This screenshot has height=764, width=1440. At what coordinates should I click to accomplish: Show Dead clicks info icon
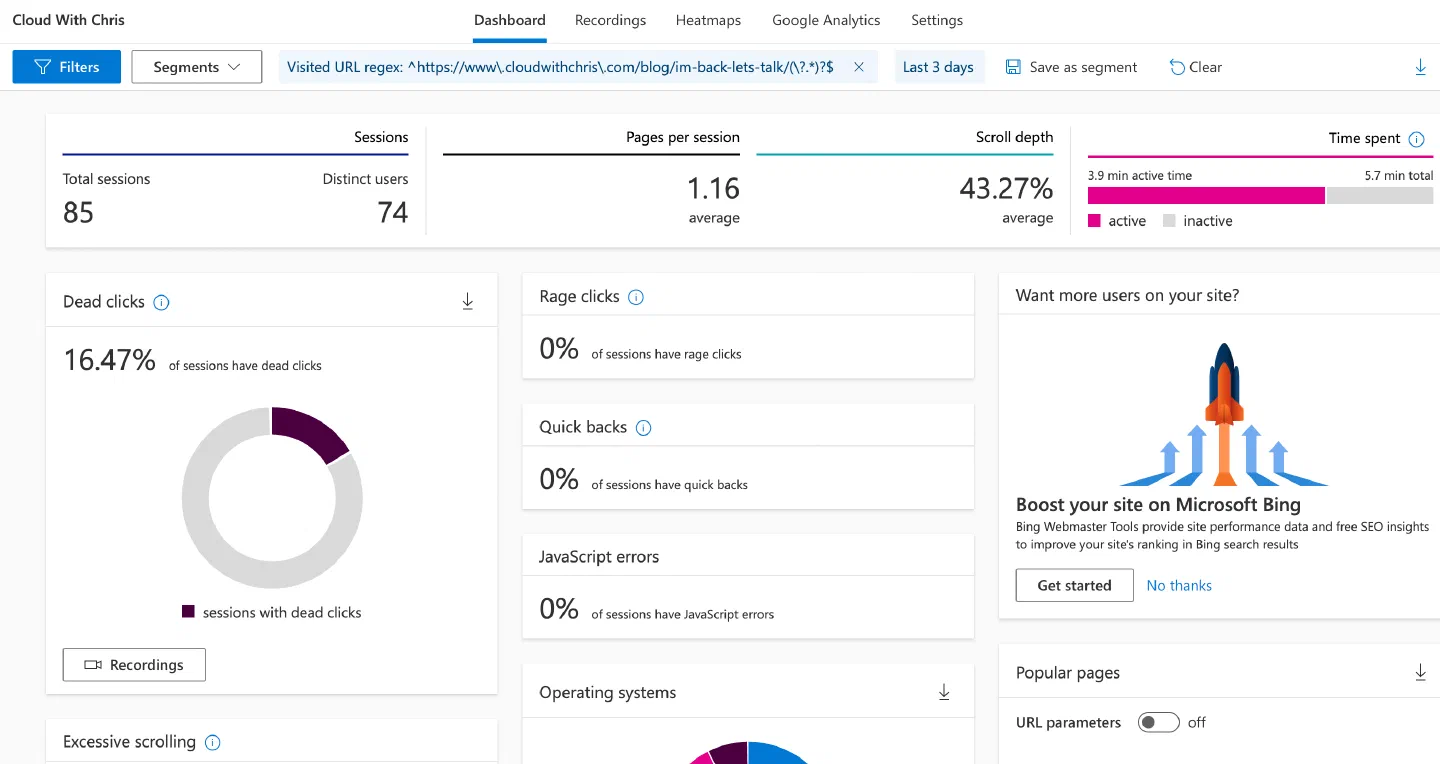point(161,302)
